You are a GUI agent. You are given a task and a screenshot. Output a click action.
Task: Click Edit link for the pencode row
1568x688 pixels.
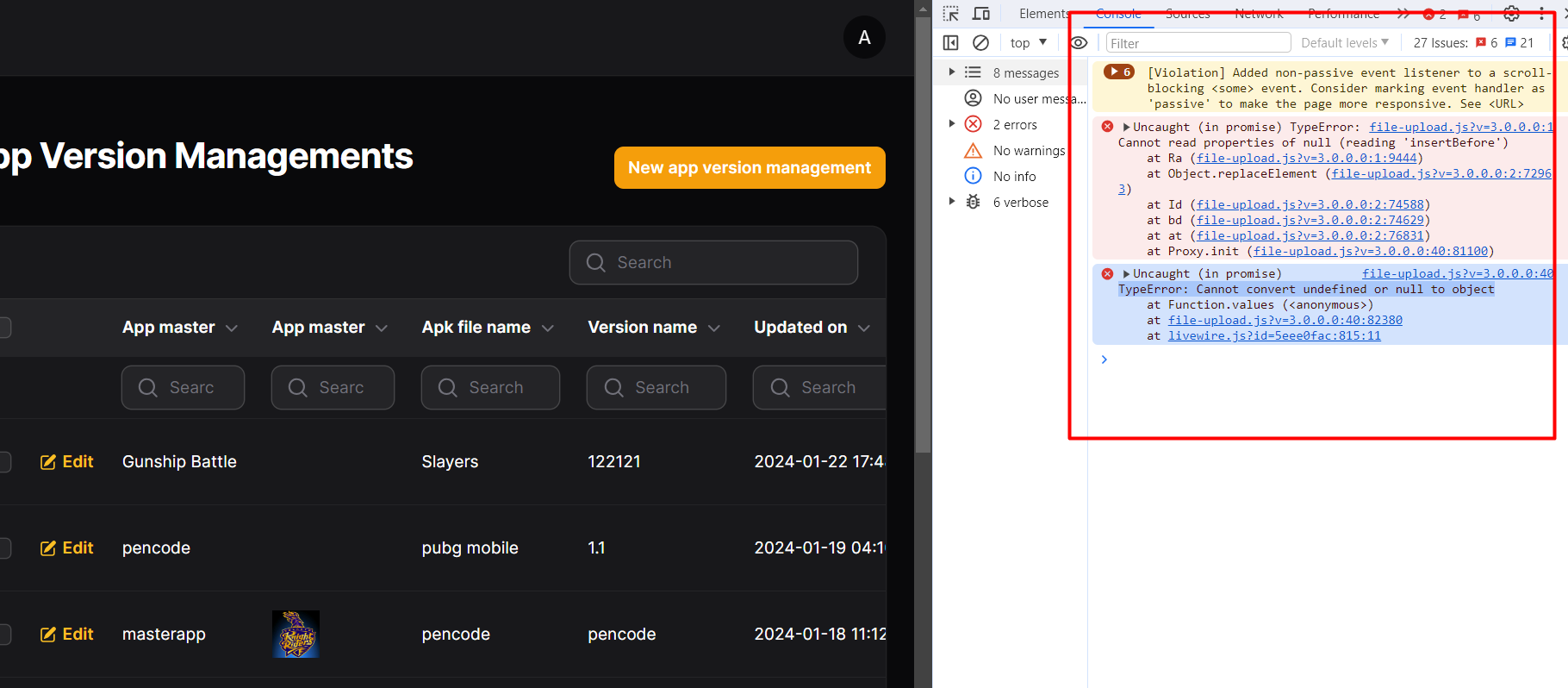click(67, 548)
